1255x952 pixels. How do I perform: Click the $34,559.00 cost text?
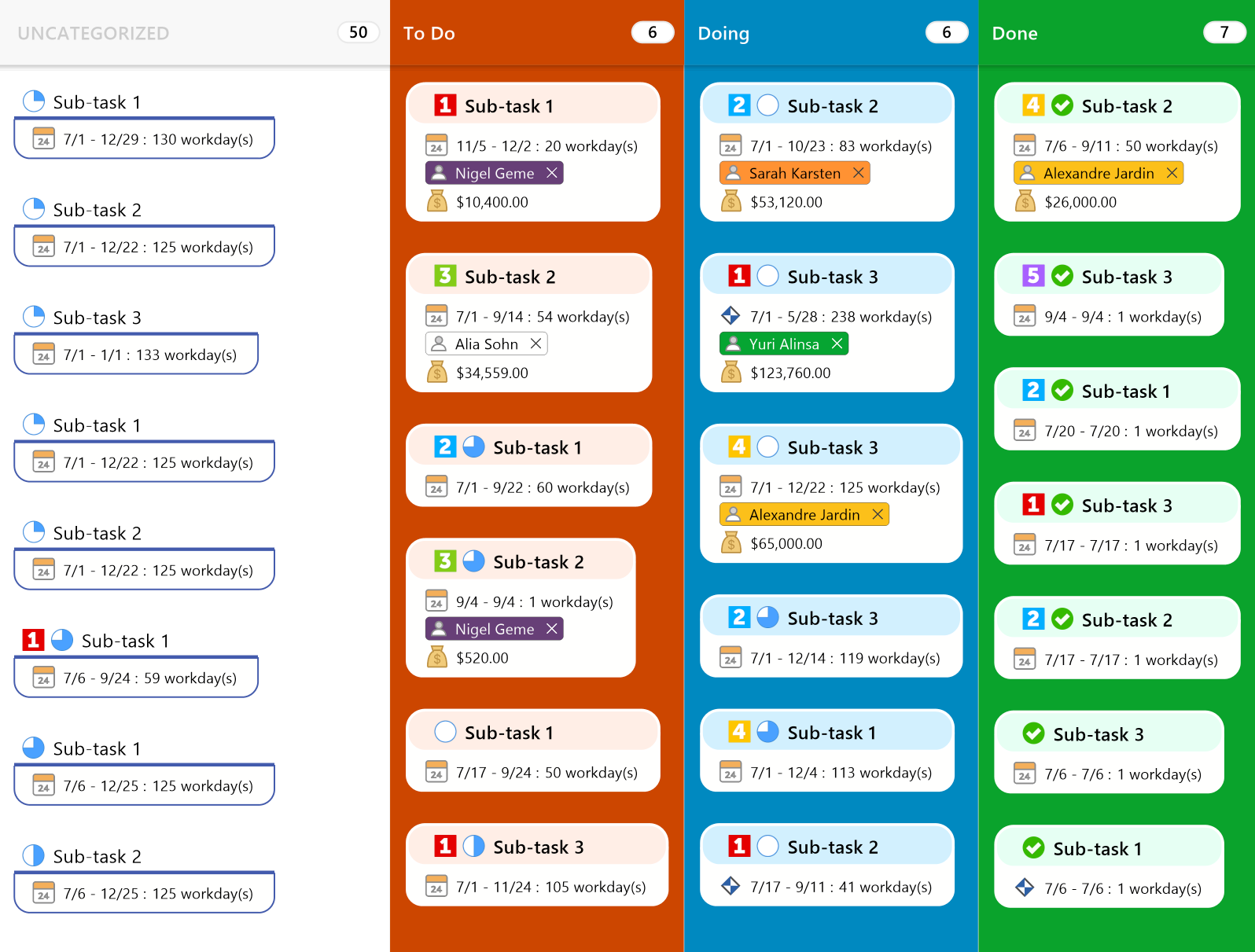click(492, 373)
